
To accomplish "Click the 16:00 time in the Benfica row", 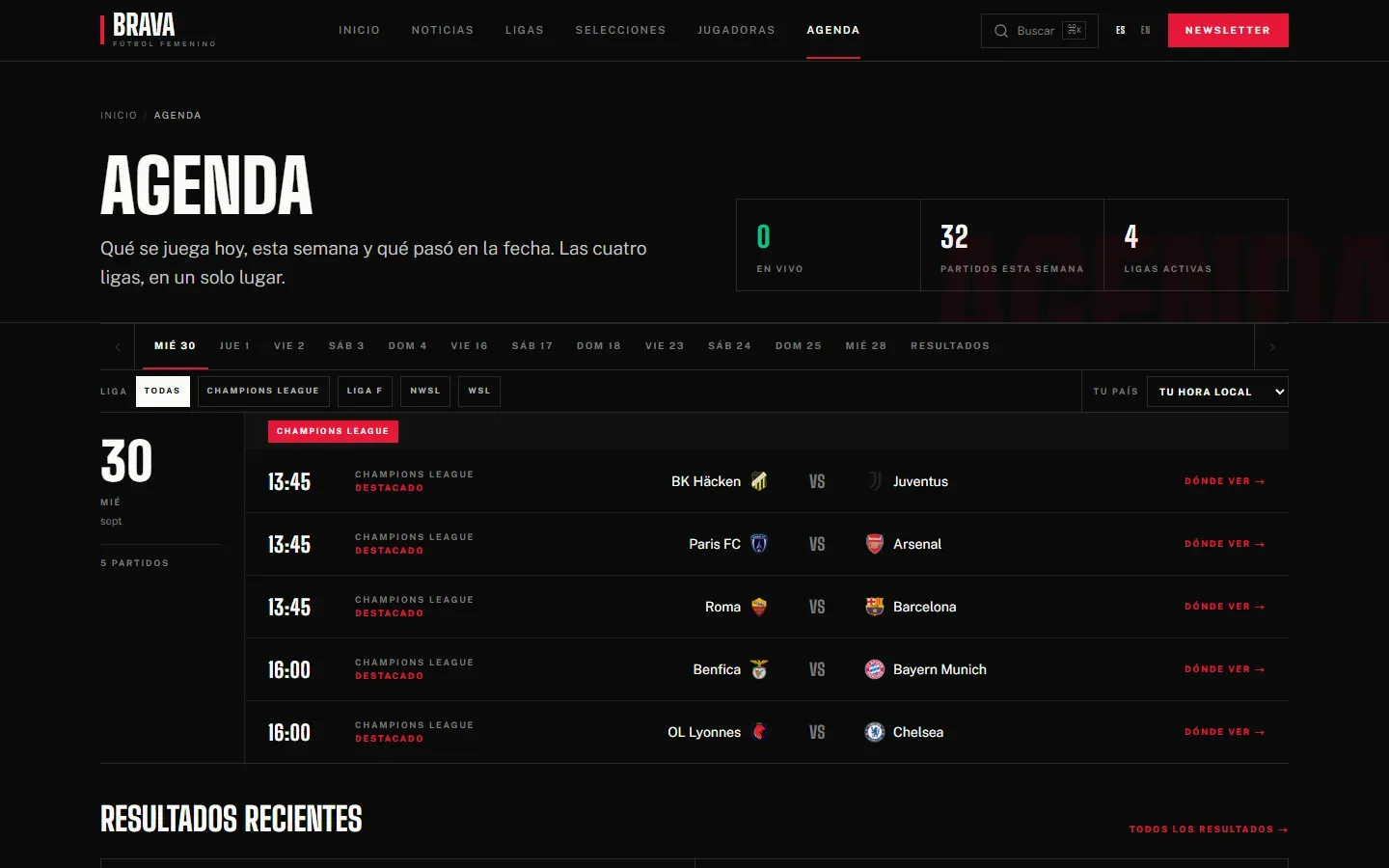I will [x=289, y=670].
